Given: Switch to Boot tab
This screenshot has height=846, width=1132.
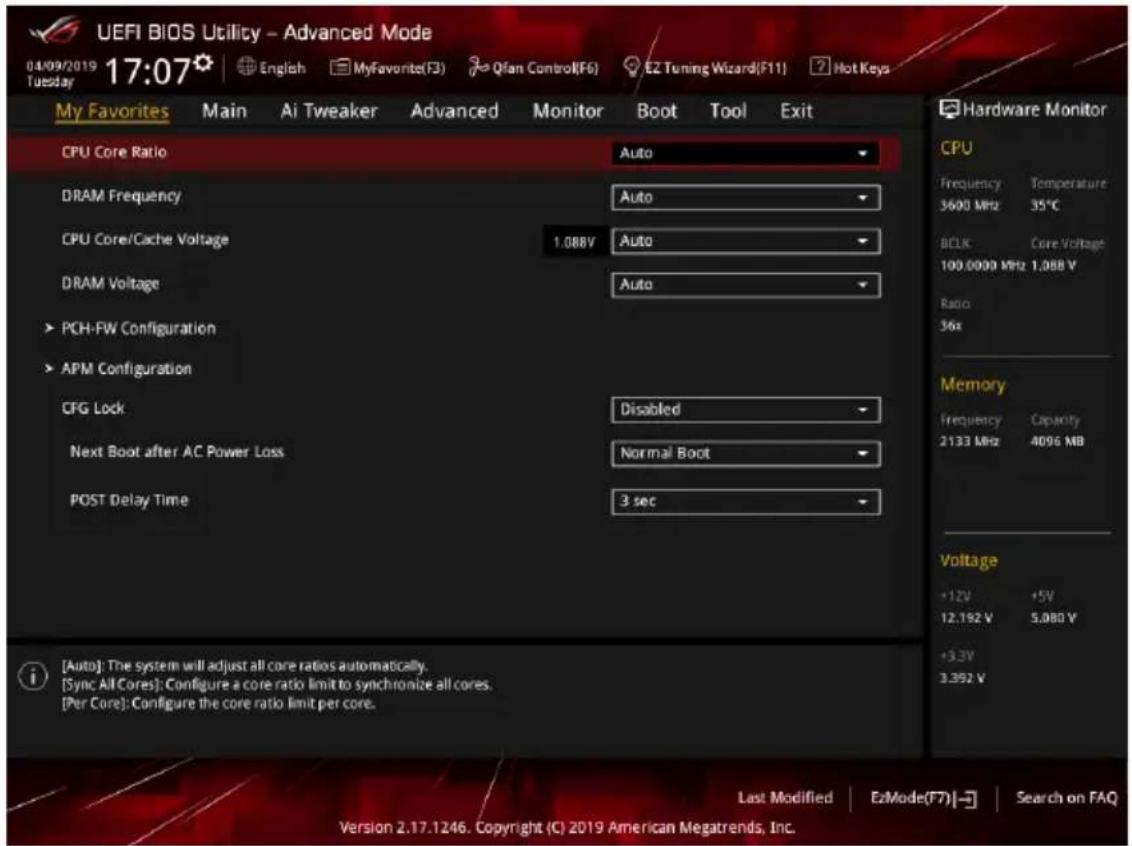Looking at the screenshot, I should [x=657, y=111].
